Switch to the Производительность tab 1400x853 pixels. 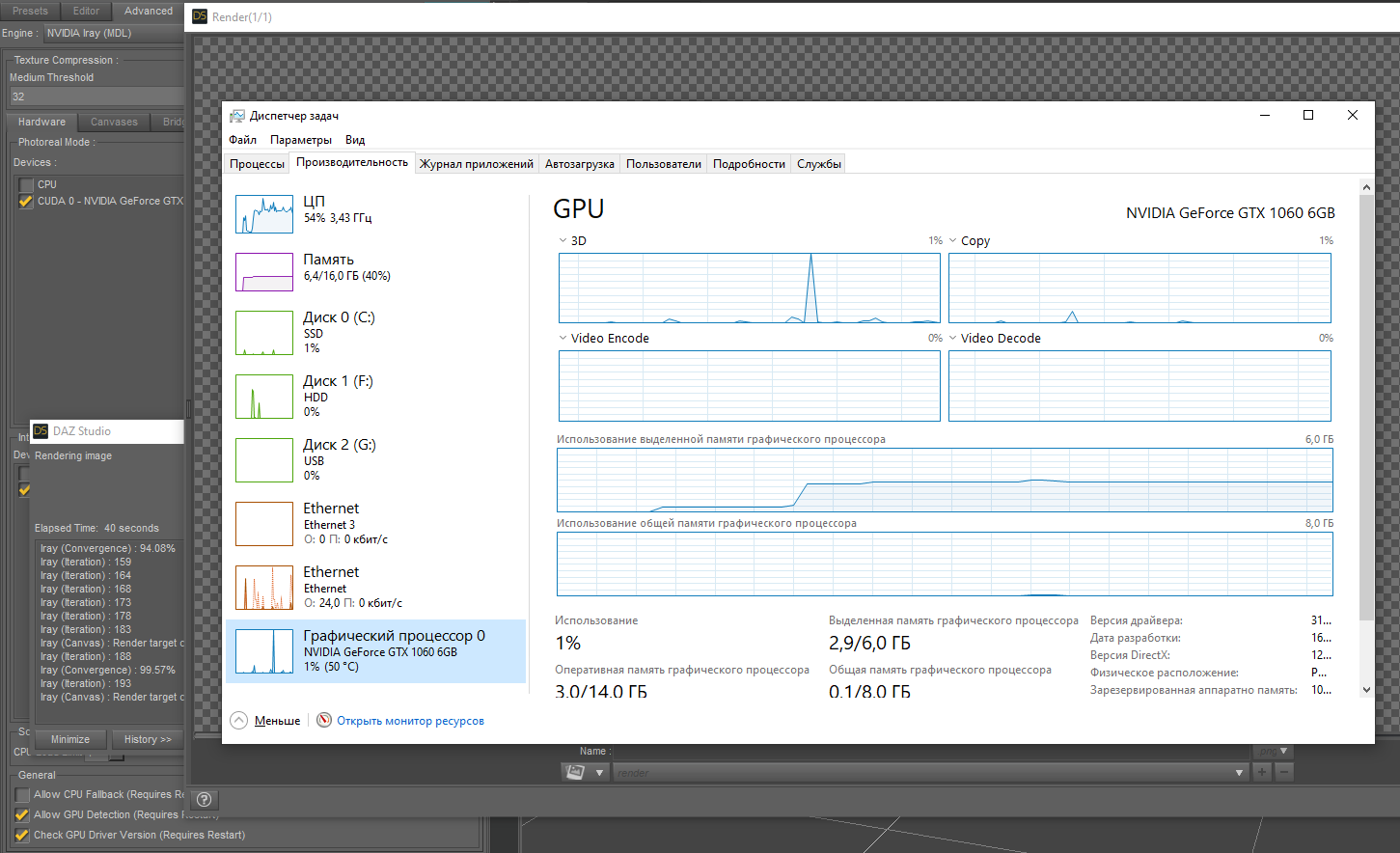point(352,162)
